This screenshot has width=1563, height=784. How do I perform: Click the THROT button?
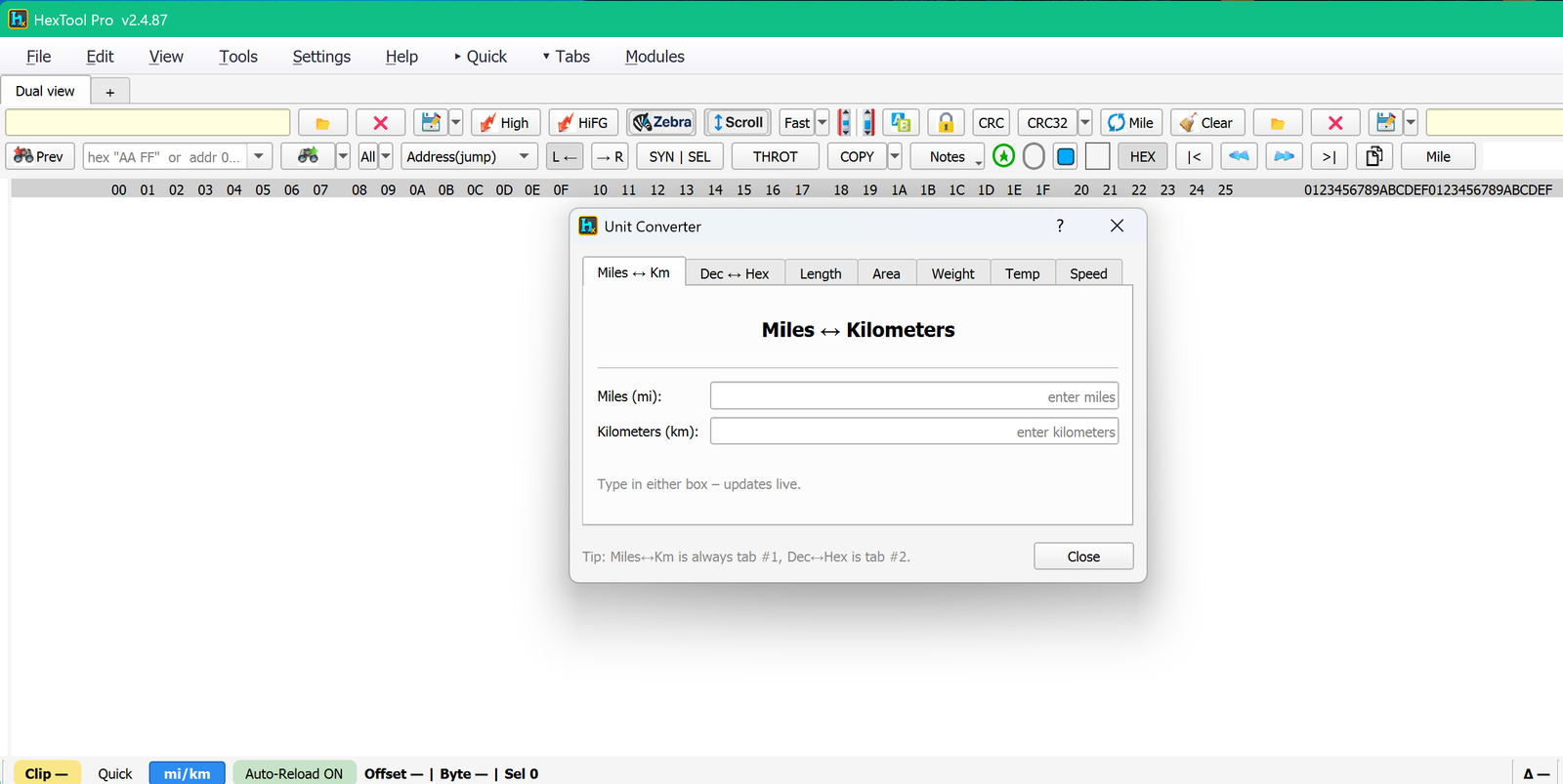[776, 156]
